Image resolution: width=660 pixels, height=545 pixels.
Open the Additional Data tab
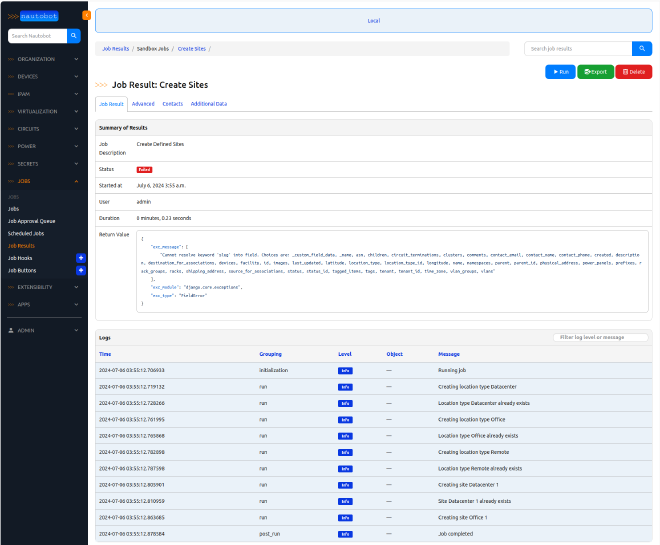pos(209,104)
